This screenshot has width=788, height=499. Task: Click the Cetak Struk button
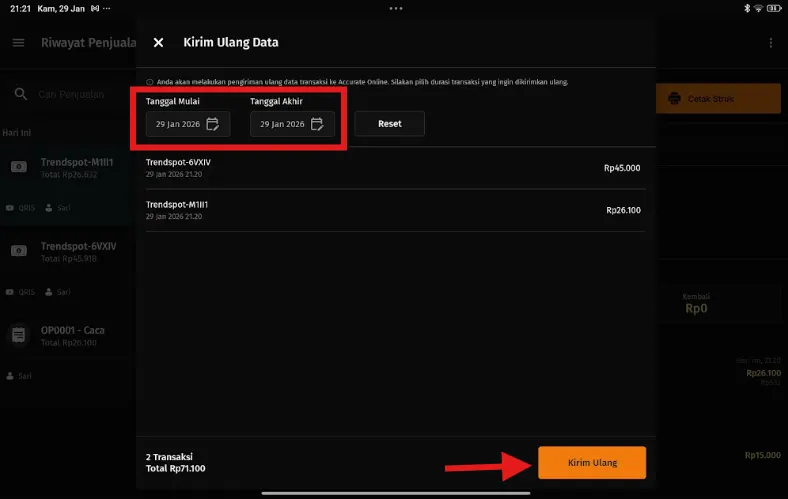[718, 98]
